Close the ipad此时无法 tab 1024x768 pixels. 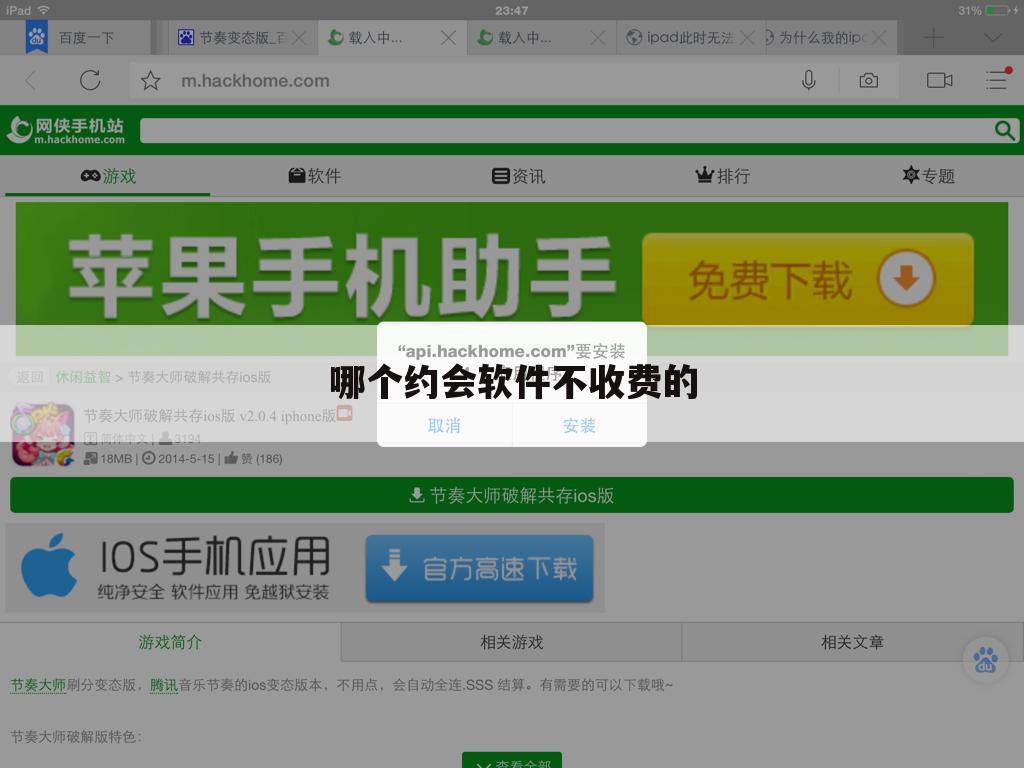(747, 38)
